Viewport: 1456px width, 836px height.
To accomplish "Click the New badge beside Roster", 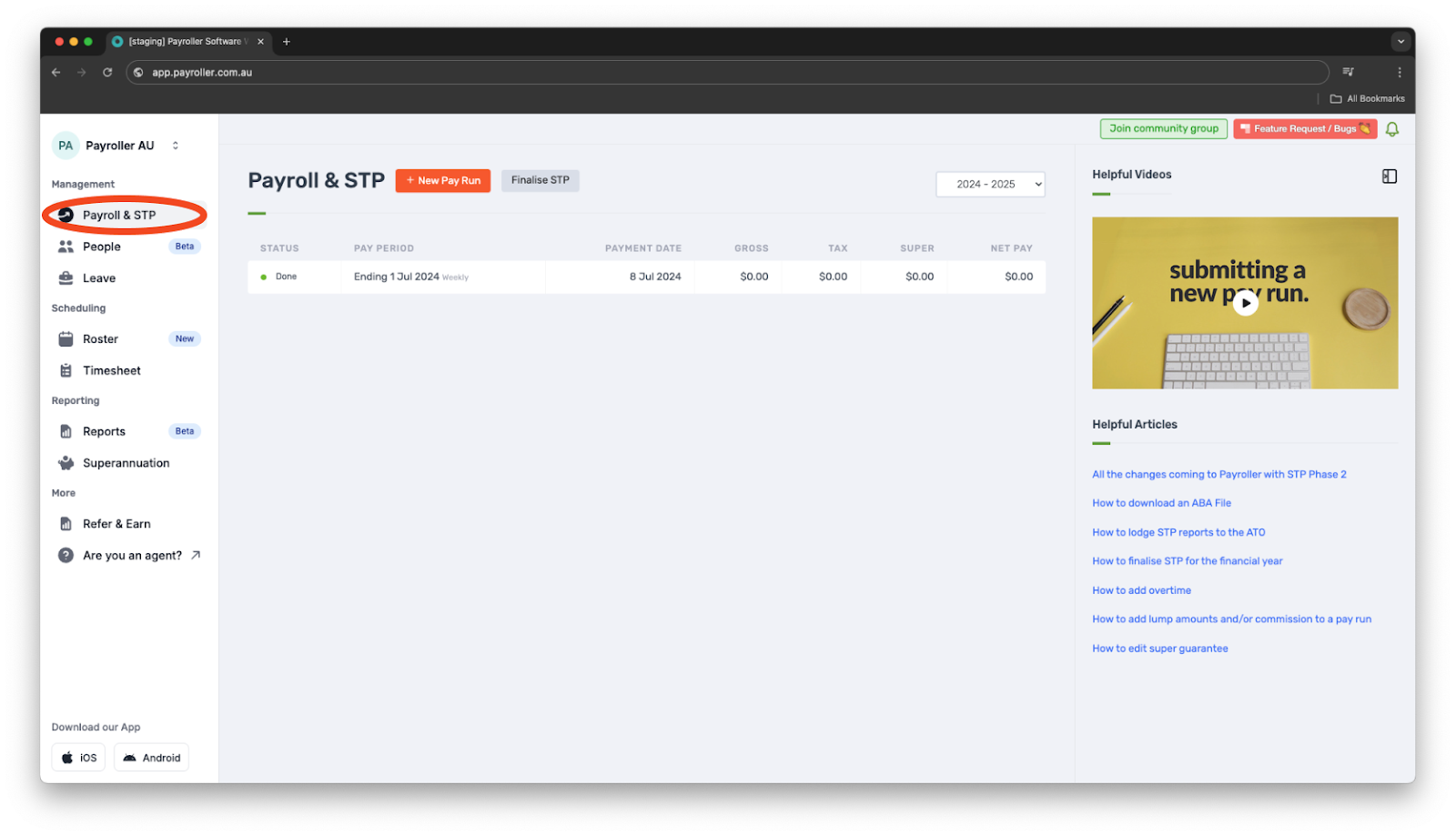I will click(185, 339).
